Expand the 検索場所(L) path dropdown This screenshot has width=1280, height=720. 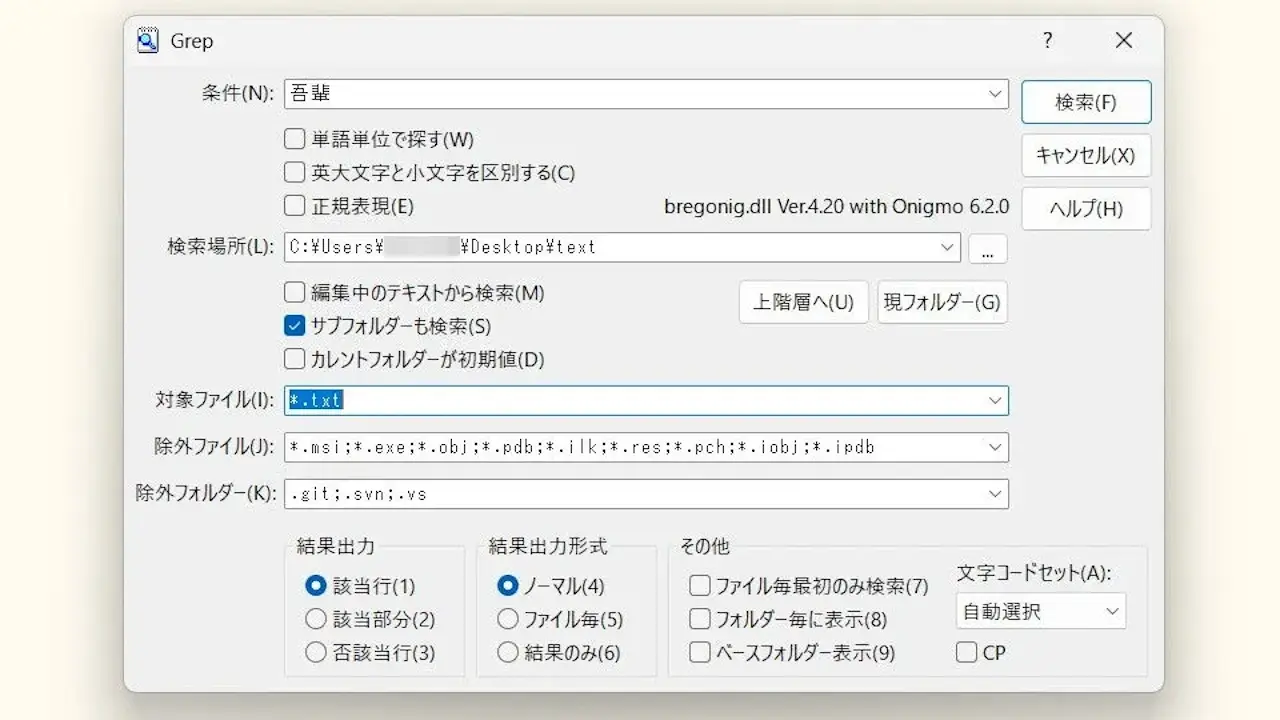pos(948,248)
